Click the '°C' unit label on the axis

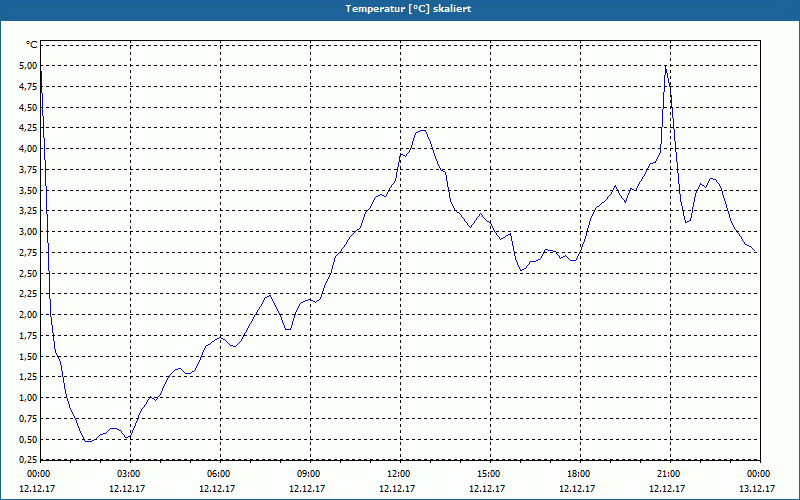pos(32,45)
